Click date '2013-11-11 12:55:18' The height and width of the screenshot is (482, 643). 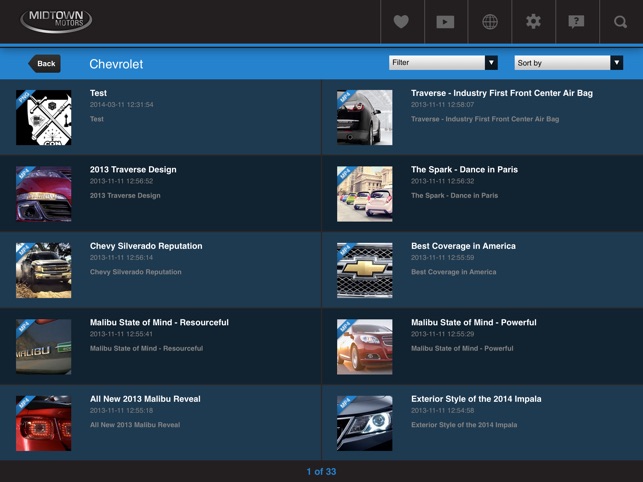121,410
